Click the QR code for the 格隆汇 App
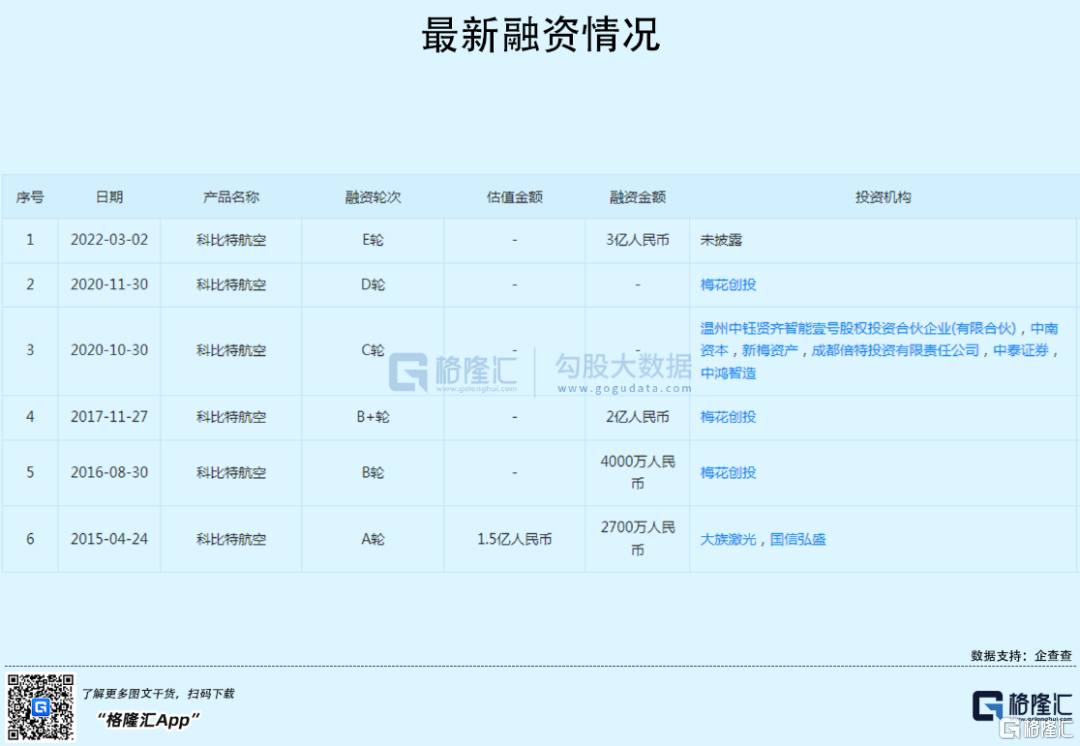 point(40,707)
